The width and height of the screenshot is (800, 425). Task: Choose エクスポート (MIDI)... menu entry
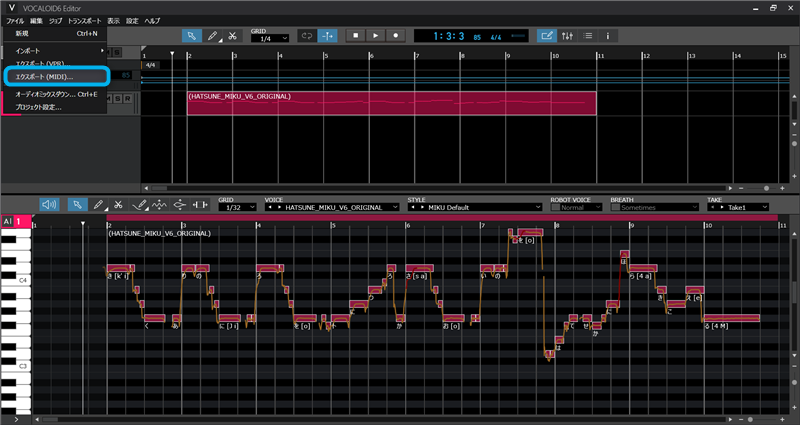pyautogui.click(x=56, y=77)
